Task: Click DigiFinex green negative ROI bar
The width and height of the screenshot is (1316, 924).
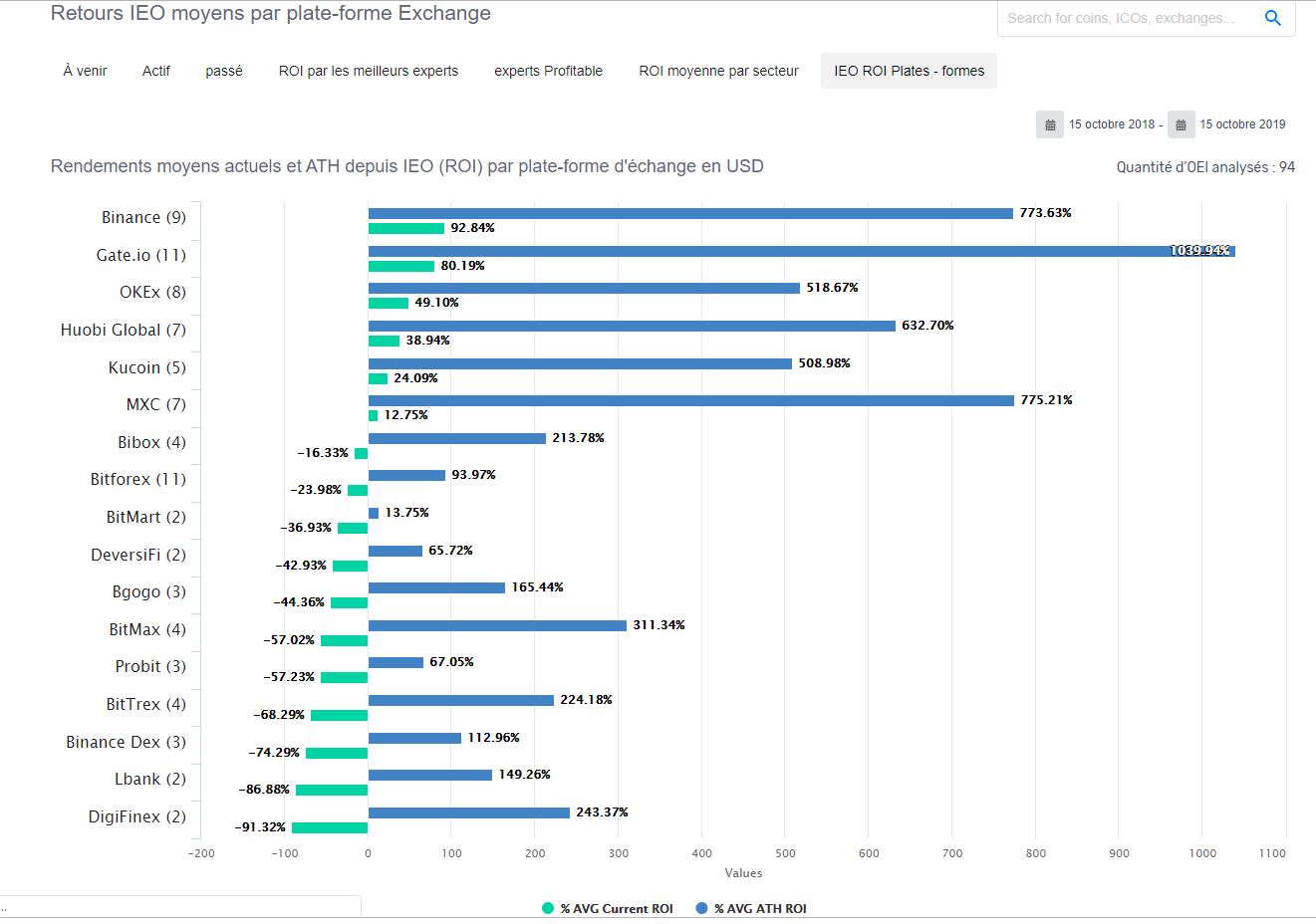Action: pos(330,827)
